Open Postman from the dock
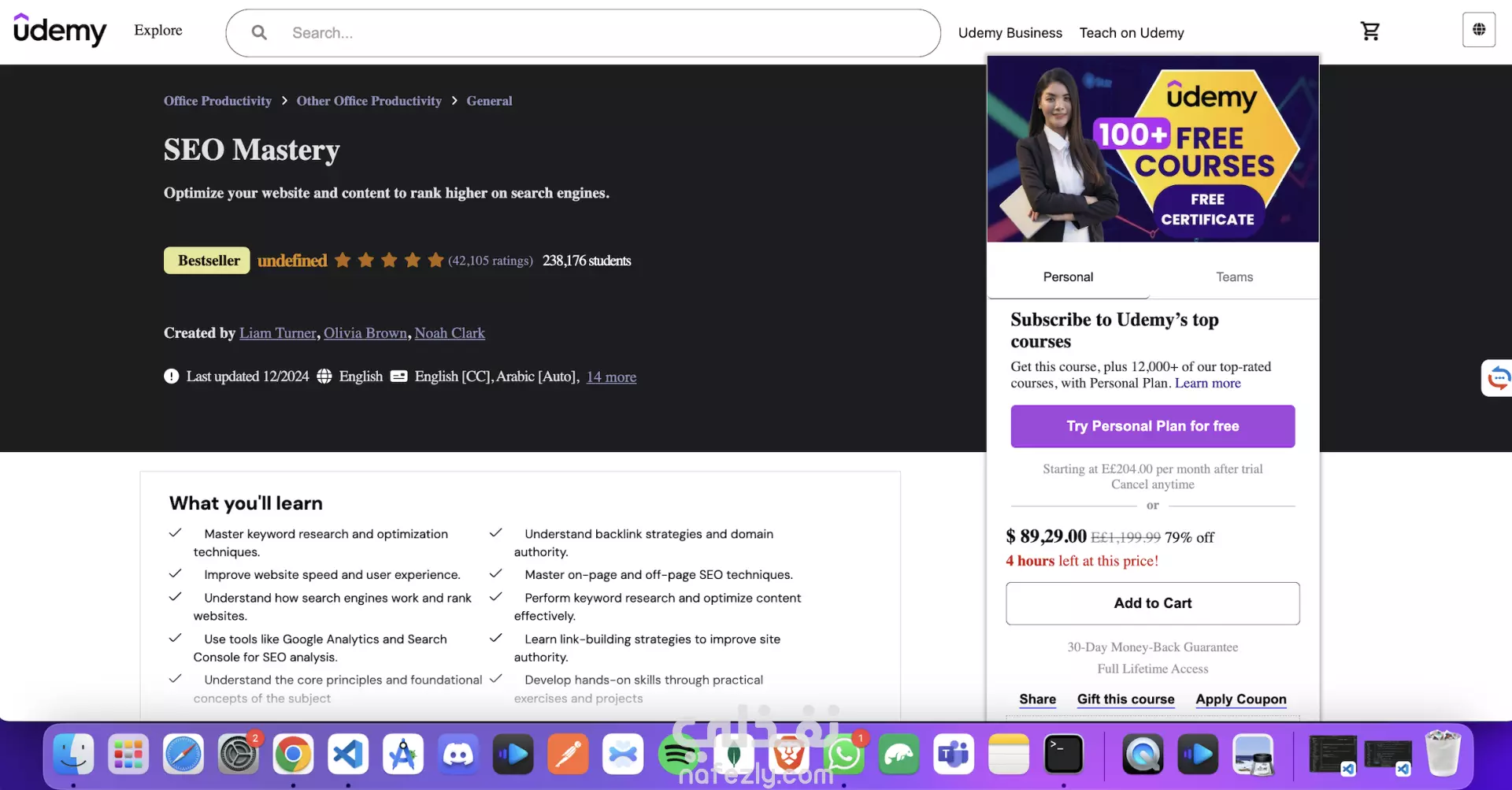Viewport: 1512px width, 790px height. pos(568,755)
